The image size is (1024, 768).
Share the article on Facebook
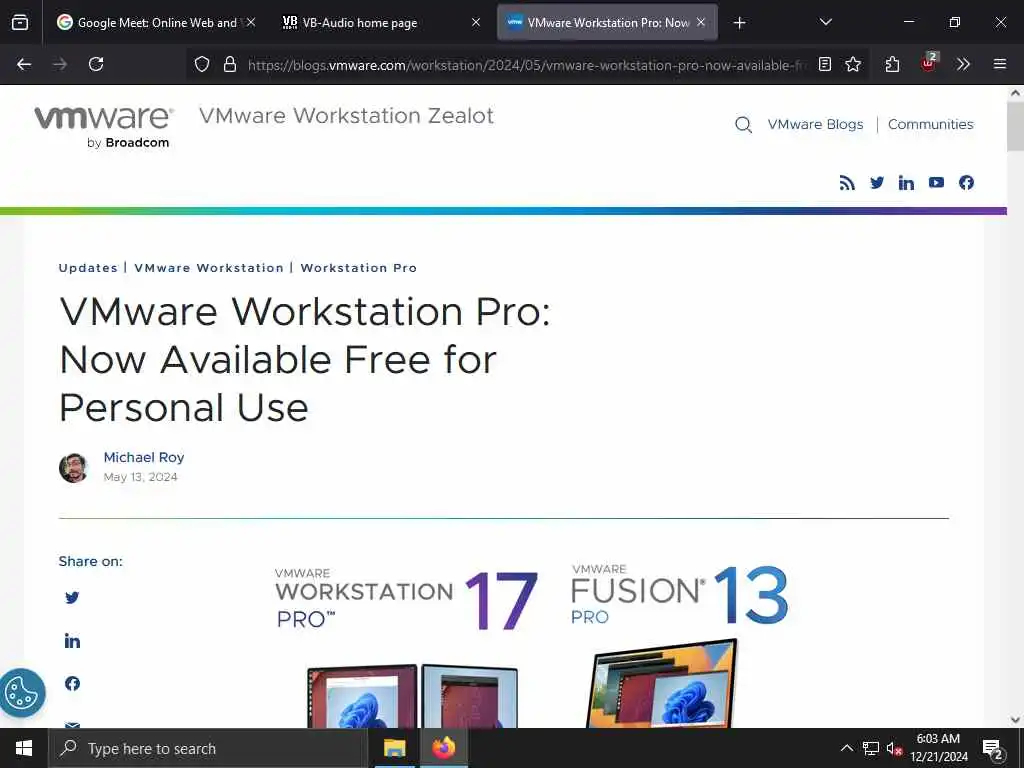[72, 683]
